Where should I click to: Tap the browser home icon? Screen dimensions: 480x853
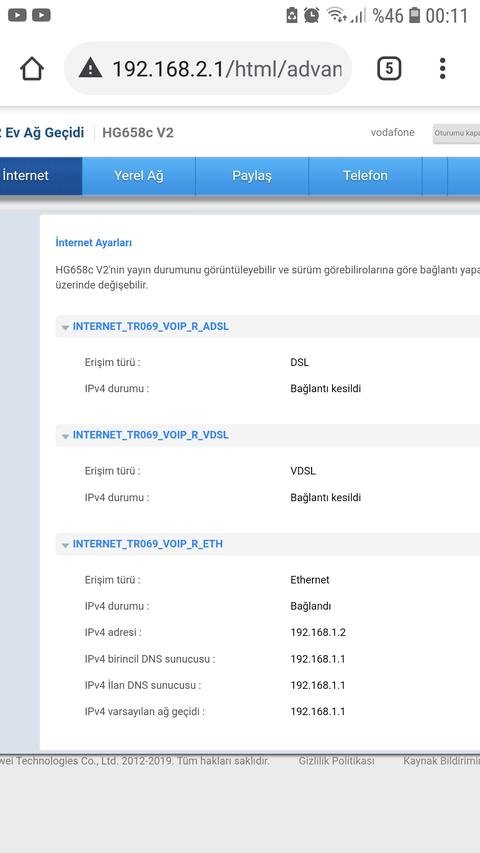click(x=32, y=69)
